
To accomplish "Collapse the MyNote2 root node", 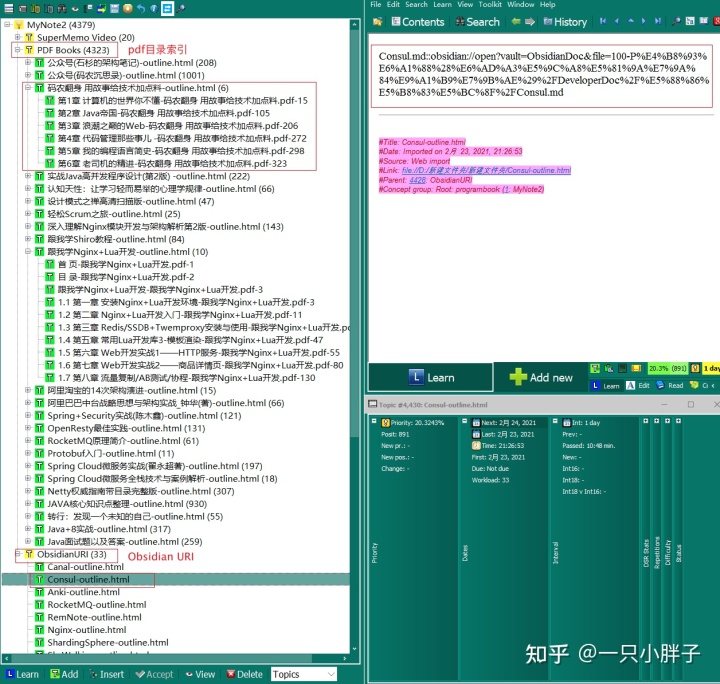I will (7, 24).
